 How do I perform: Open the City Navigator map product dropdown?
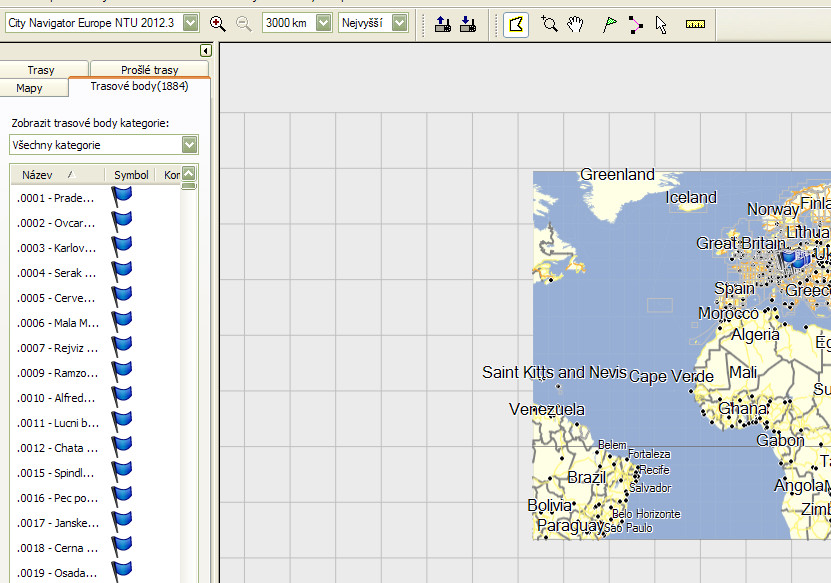191,23
